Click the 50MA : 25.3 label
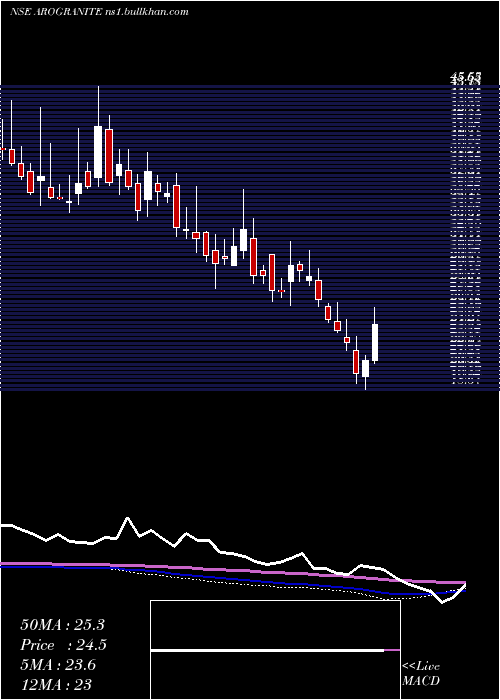500x700 pixels. point(62,625)
